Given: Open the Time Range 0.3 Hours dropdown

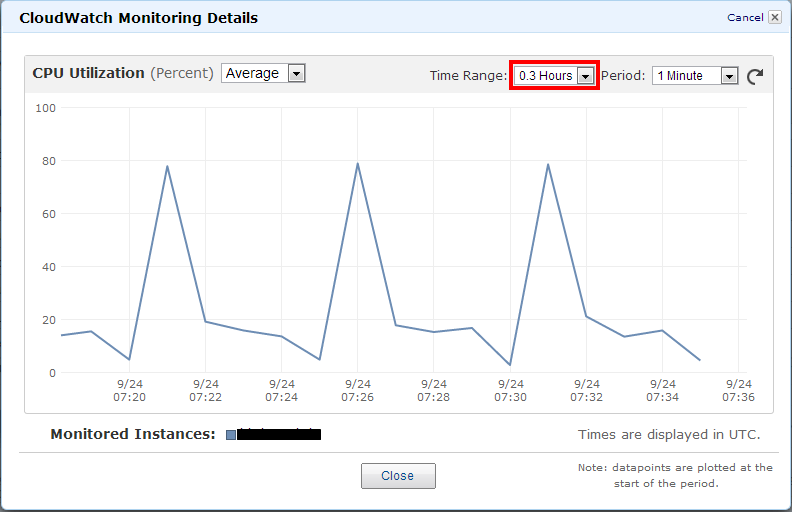Looking at the screenshot, I should (554, 76).
